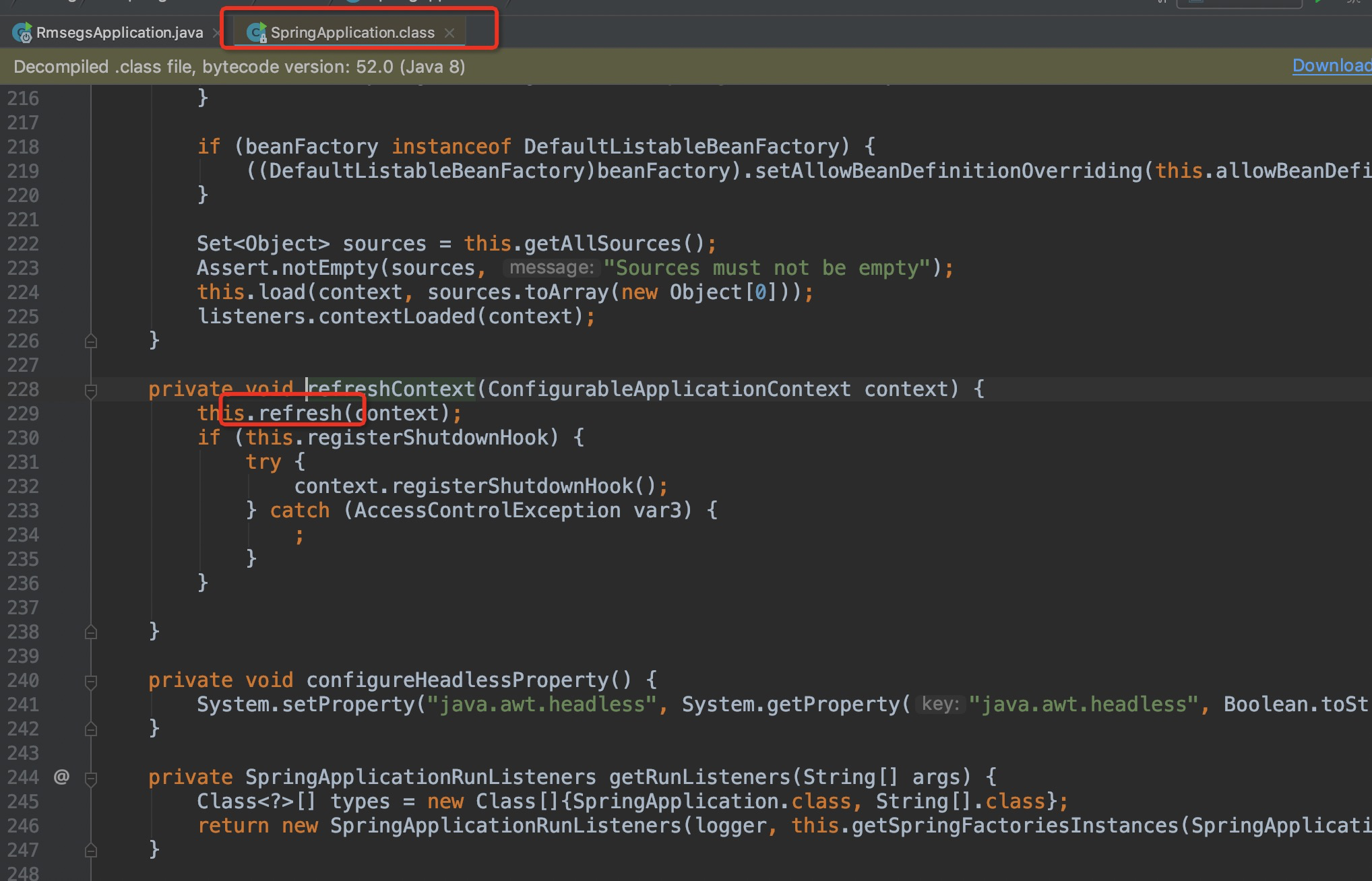The width and height of the screenshot is (1372, 881).
Task: Click the registerShutdownHook call on line 232
Action: (512, 486)
